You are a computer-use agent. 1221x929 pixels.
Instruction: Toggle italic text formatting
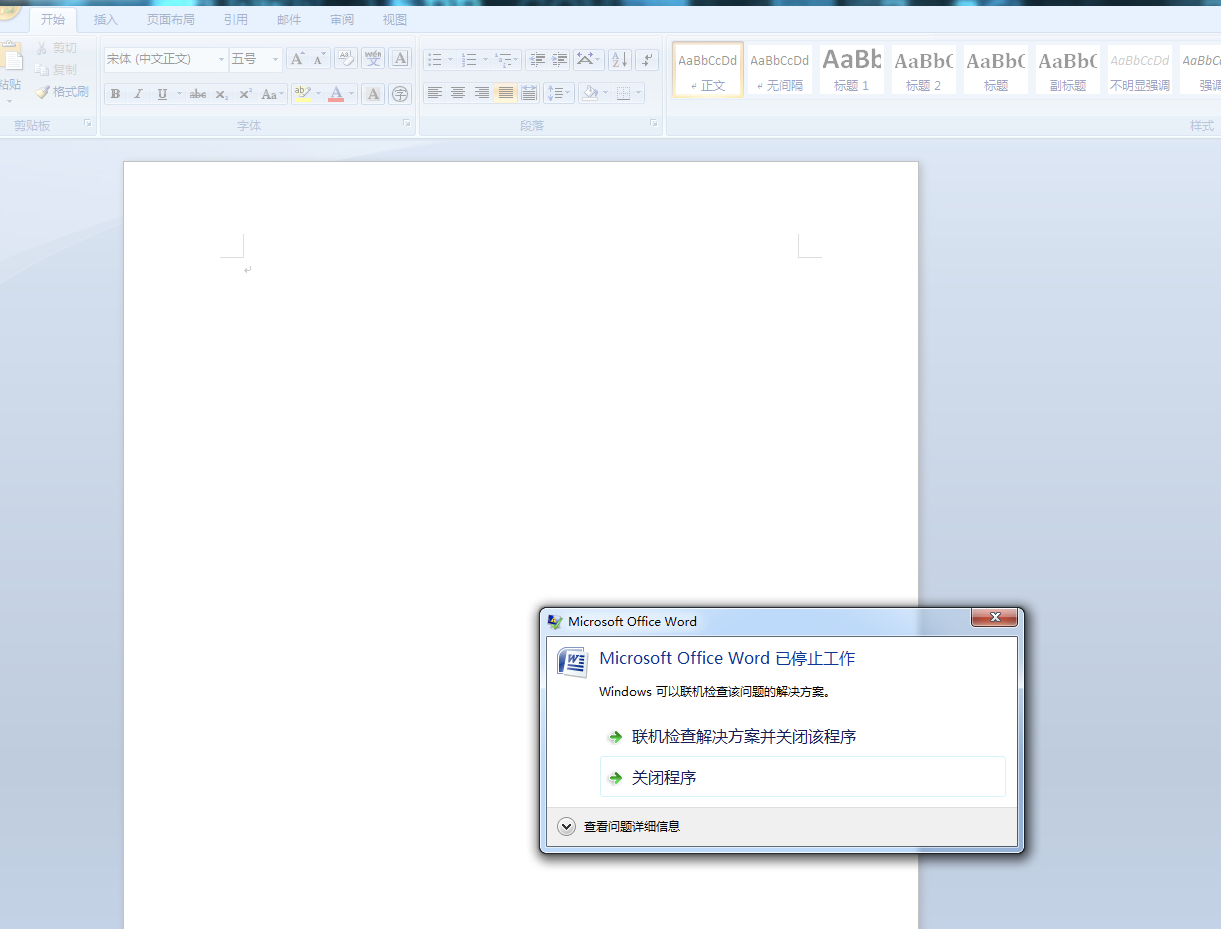point(138,94)
